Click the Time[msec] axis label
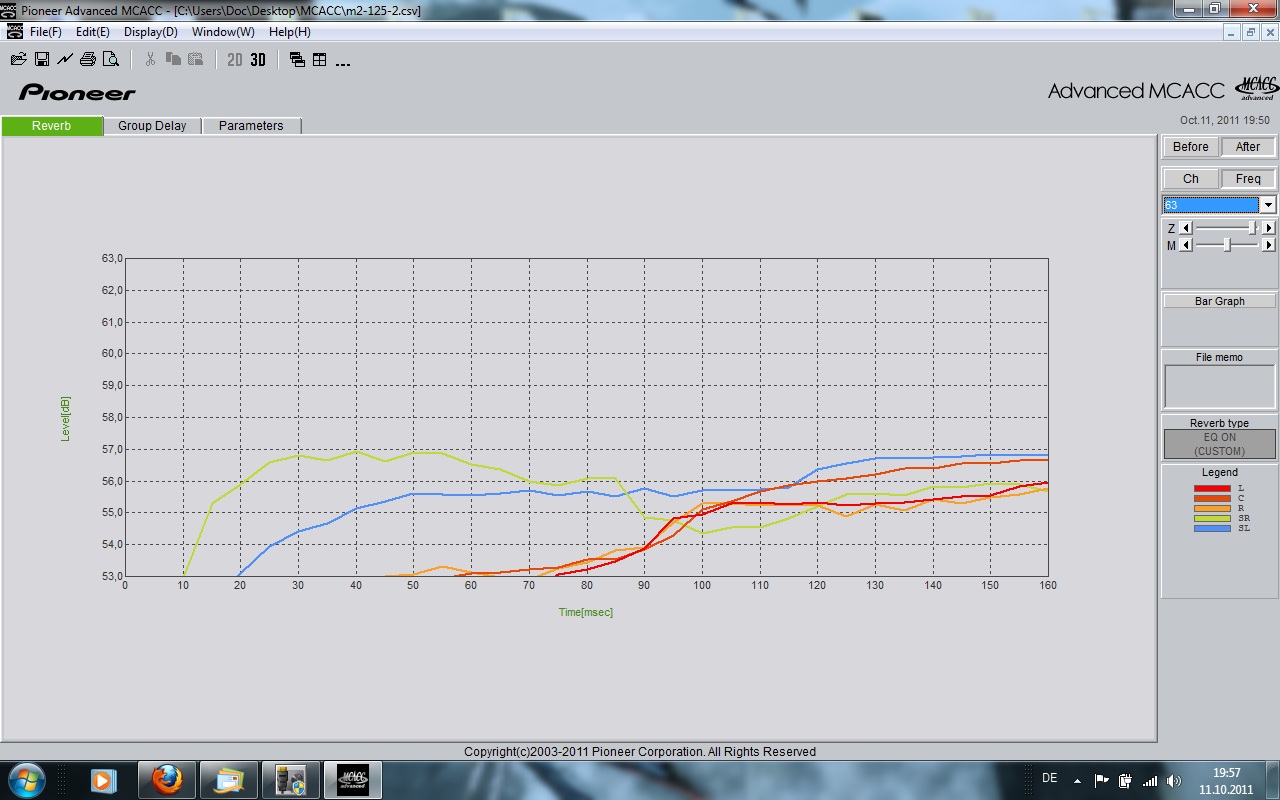Viewport: 1280px width, 800px height. (x=586, y=612)
